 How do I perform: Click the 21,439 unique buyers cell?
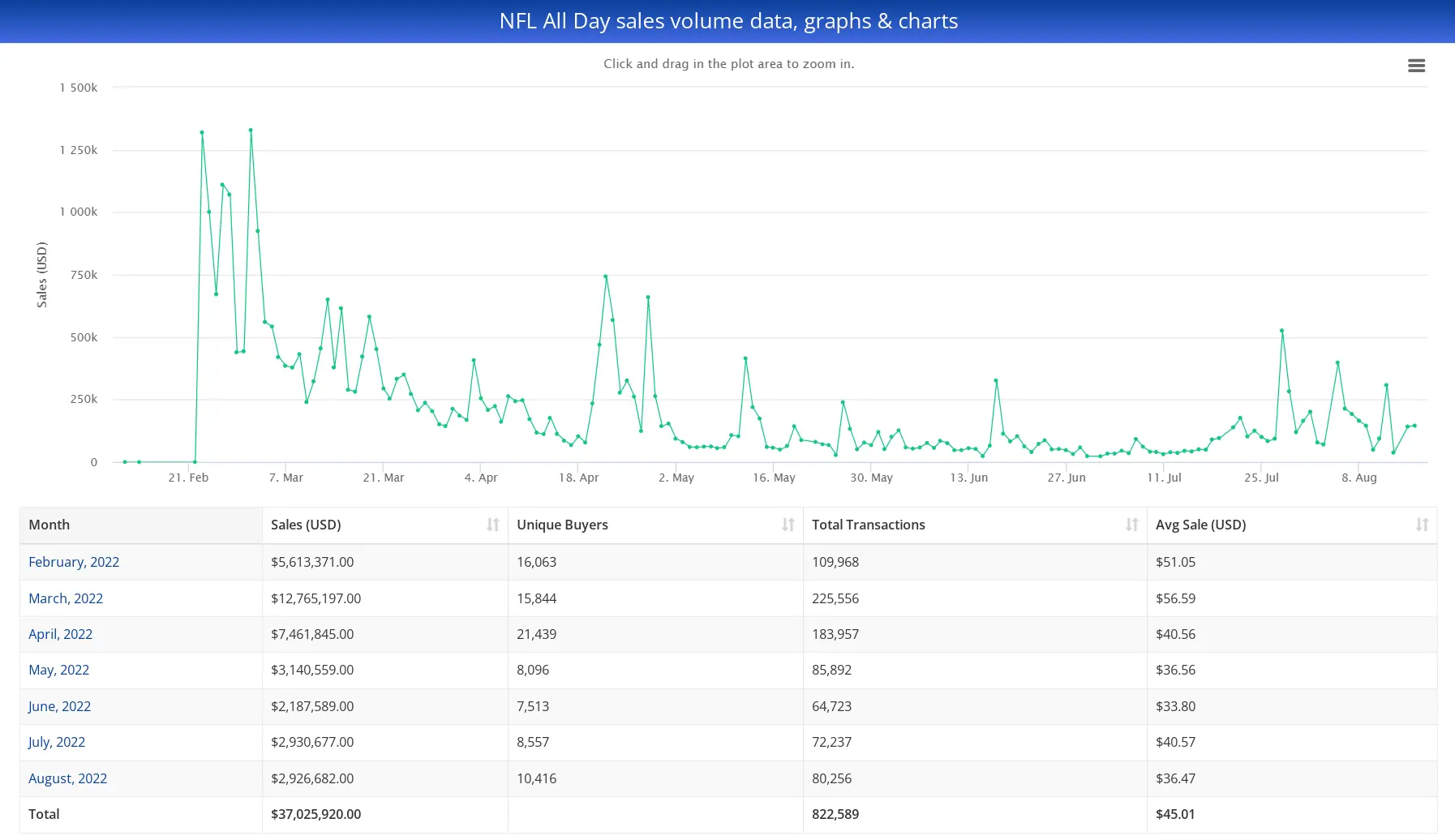pos(655,634)
